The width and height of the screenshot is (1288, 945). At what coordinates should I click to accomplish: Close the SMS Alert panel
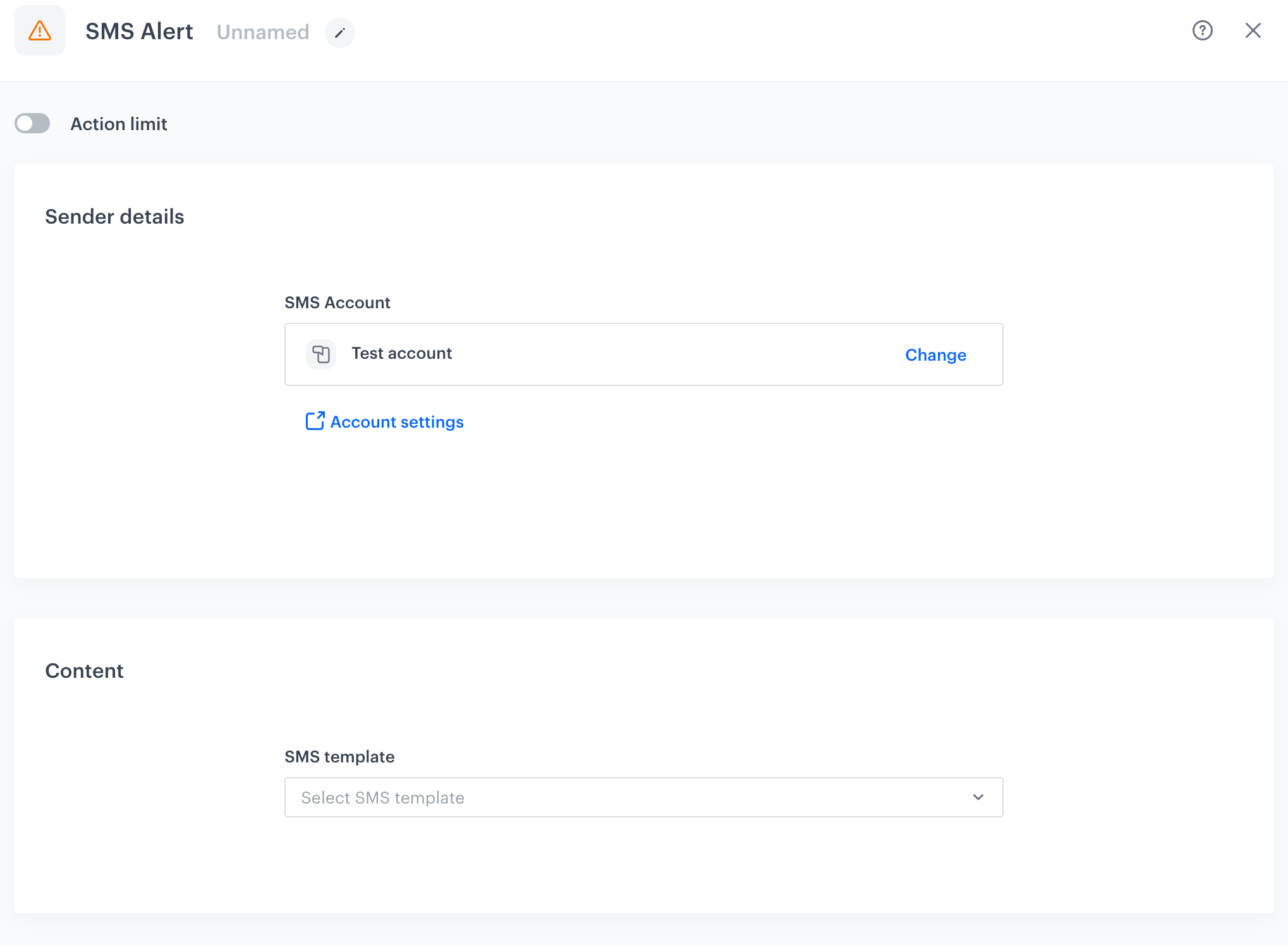[x=1253, y=30]
